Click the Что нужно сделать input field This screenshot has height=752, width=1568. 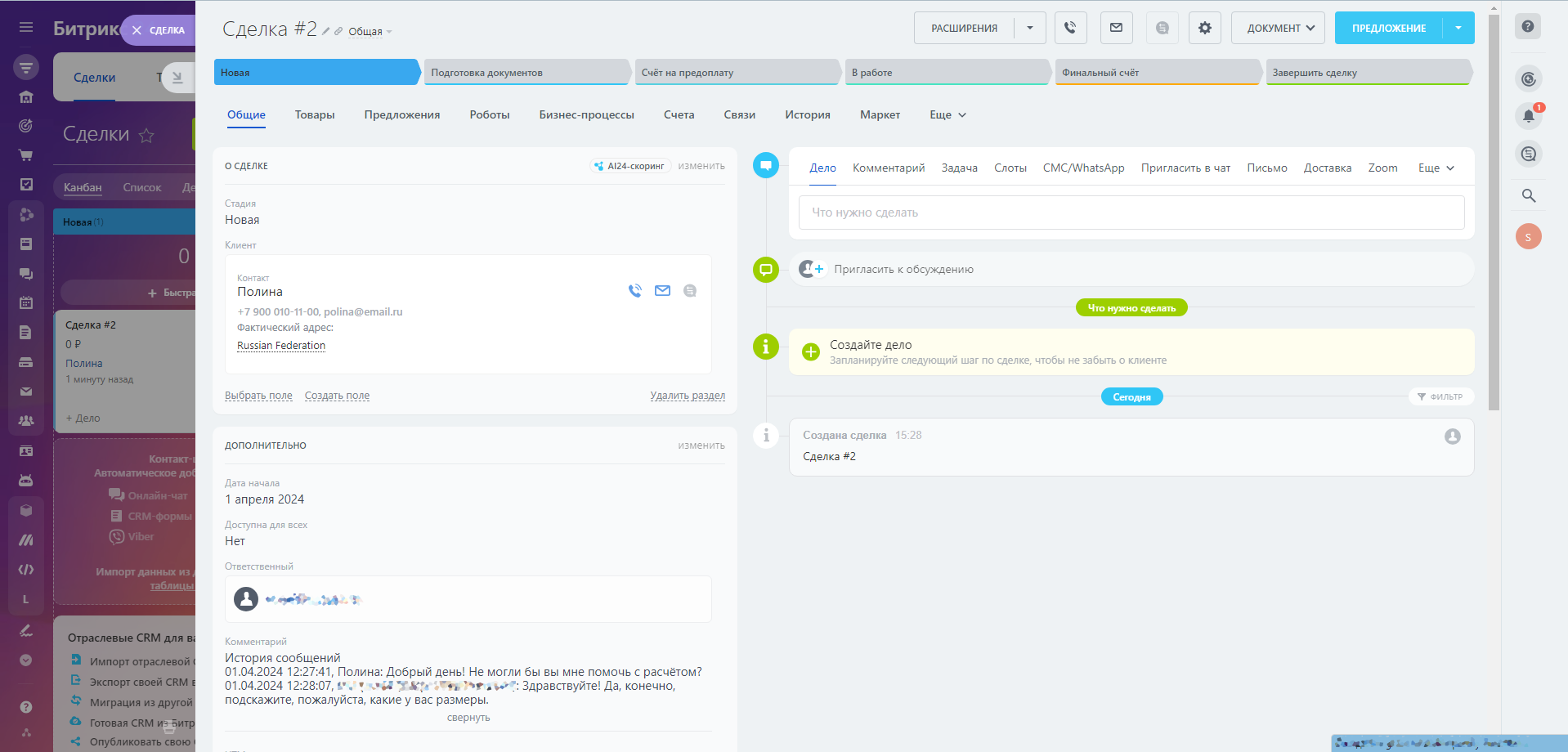click(1131, 213)
